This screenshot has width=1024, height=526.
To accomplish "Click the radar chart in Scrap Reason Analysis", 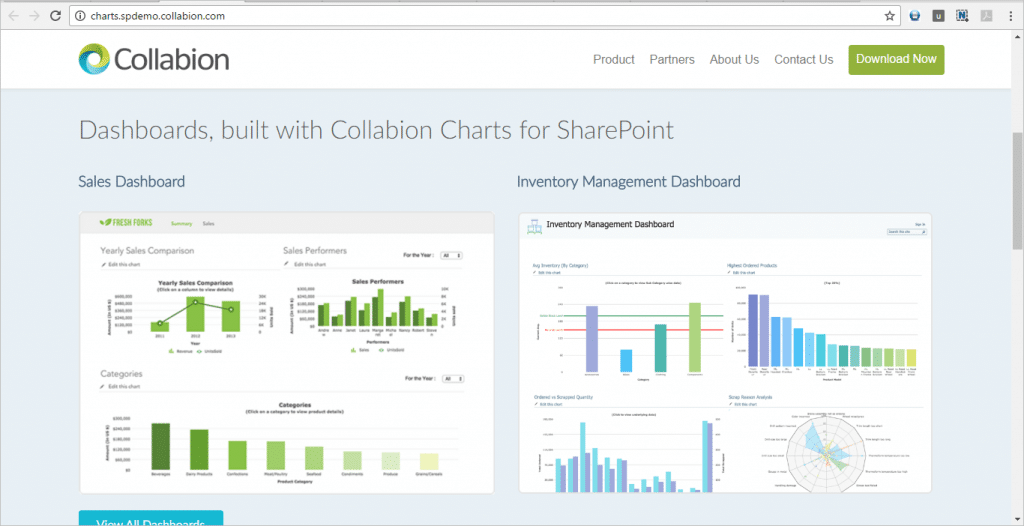I will point(825,451).
